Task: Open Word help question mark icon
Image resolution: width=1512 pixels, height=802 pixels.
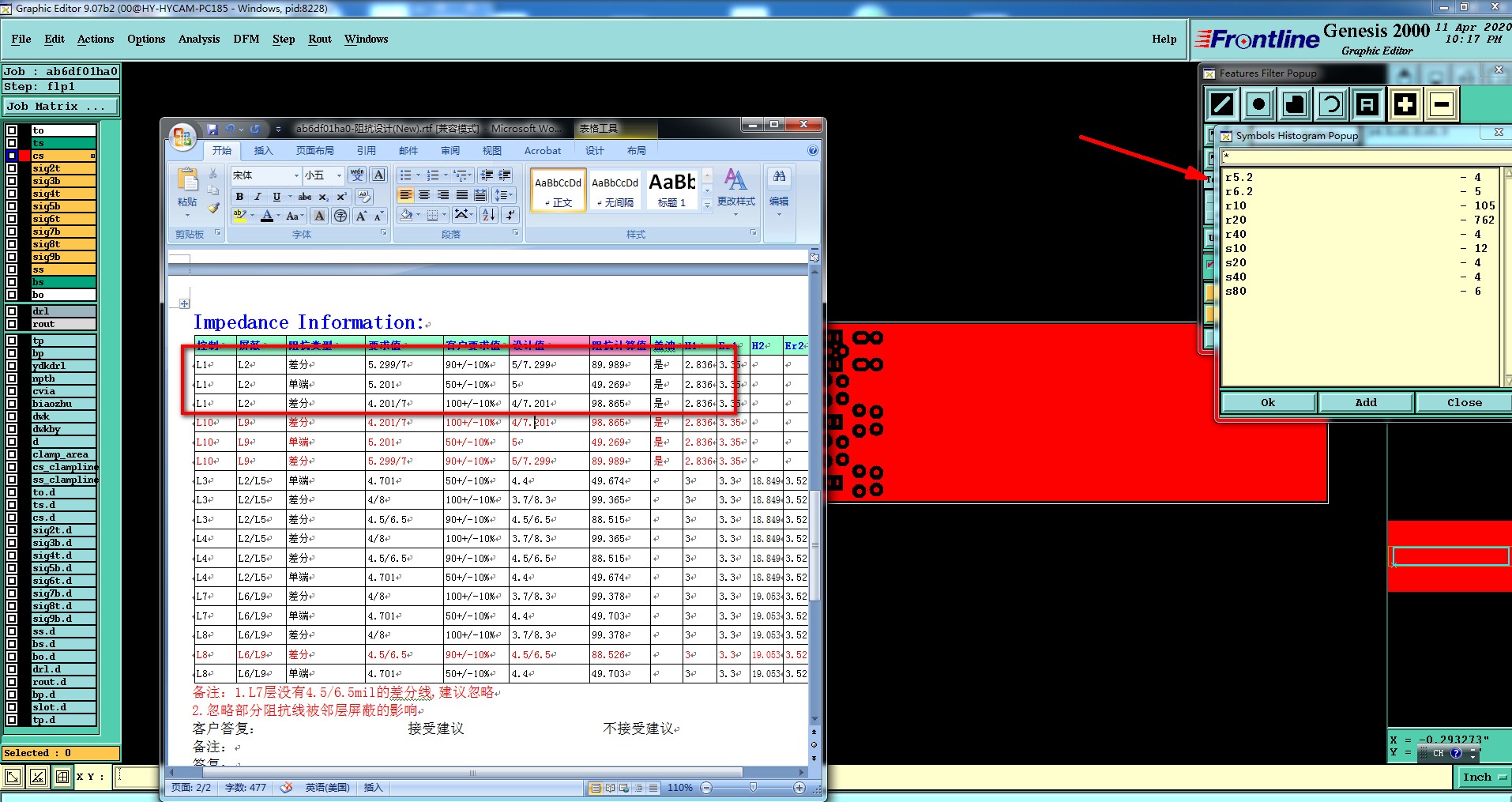Action: (813, 151)
